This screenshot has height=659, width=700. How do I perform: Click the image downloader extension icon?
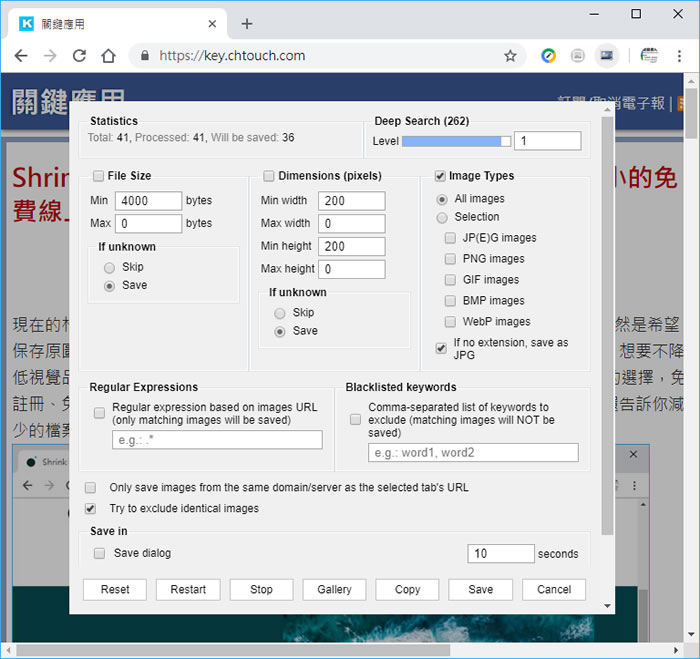(x=606, y=56)
